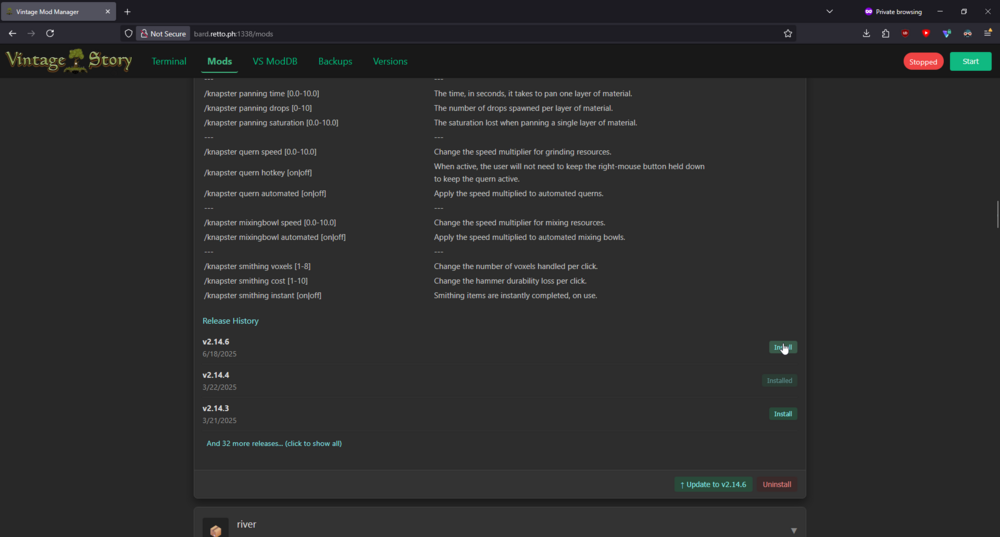This screenshot has width=1000, height=537.
Task: Show all 32 more releases
Action: coord(274,443)
